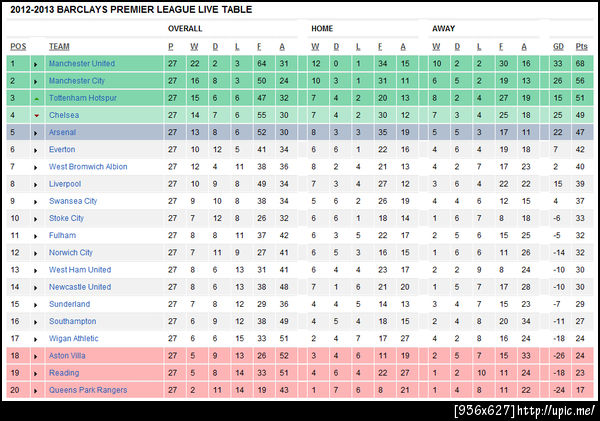
Task: Click the arrow icon next to Aston Villa
Action: tap(36, 355)
